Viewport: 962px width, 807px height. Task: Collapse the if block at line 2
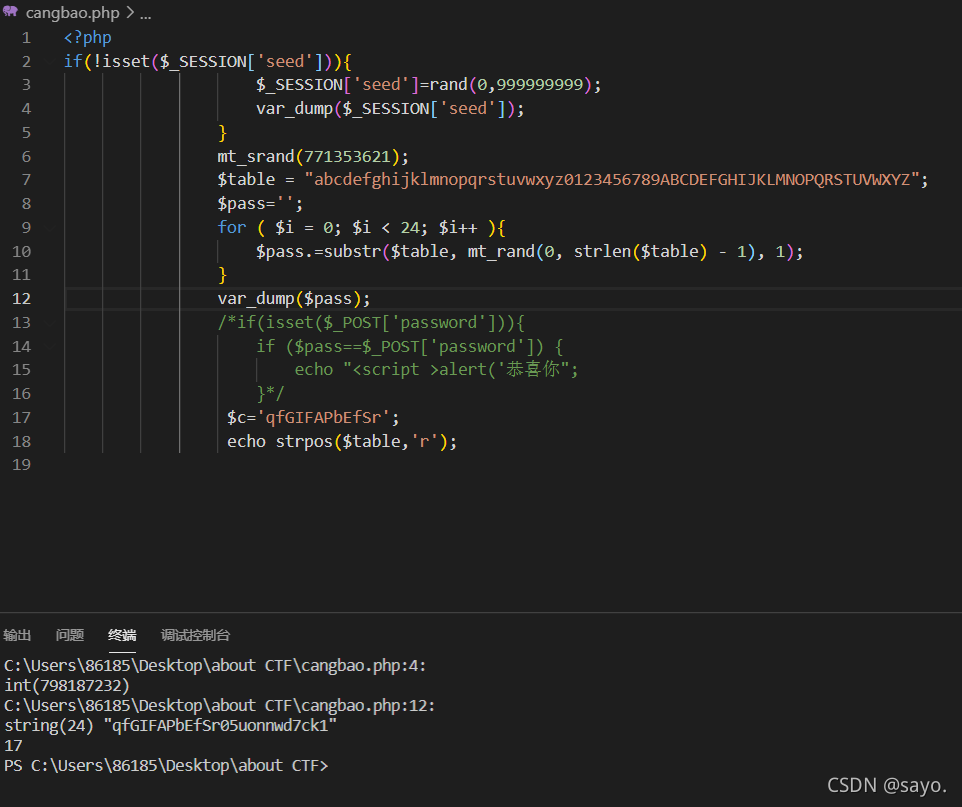coord(50,61)
